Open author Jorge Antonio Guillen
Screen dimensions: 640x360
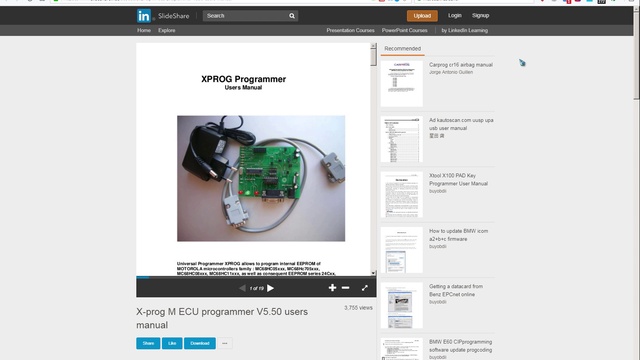[x=451, y=72]
